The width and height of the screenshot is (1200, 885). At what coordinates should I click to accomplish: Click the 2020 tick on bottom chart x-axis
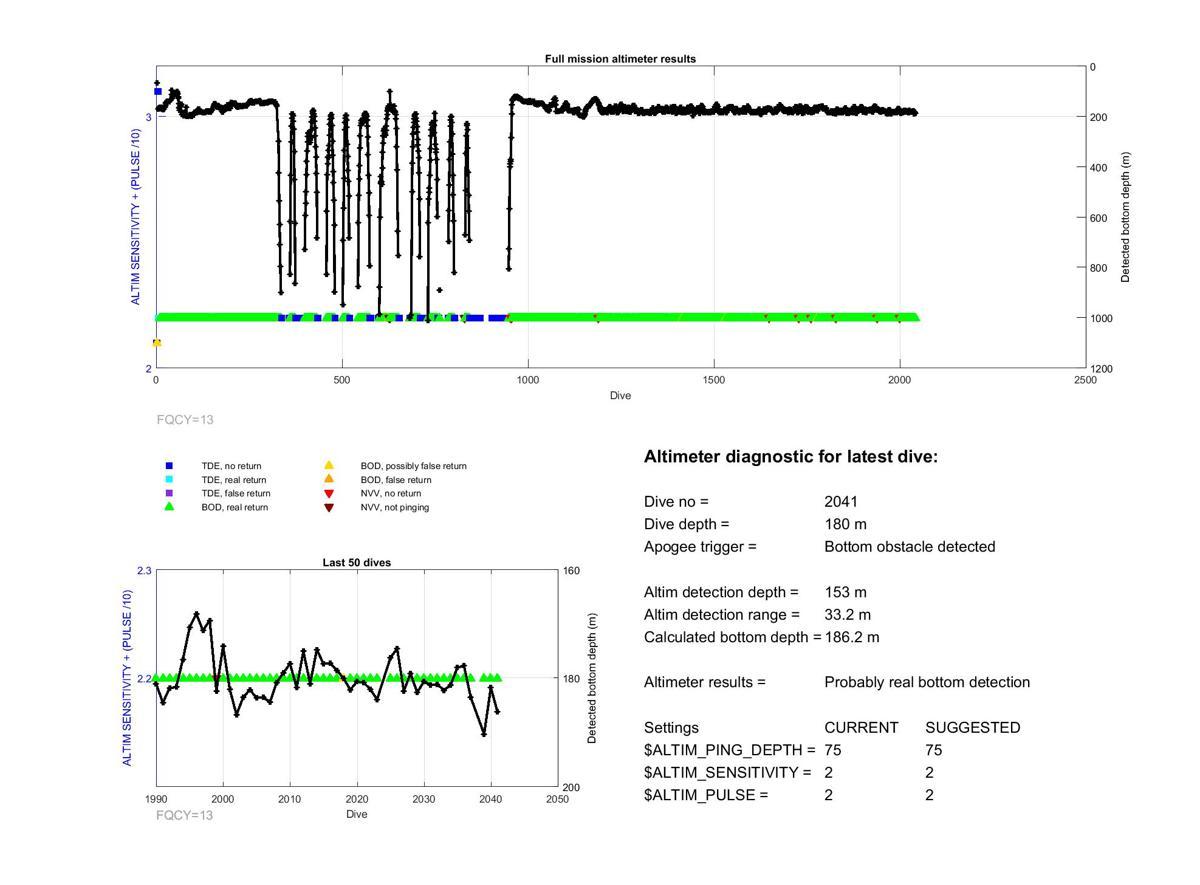pyautogui.click(x=357, y=799)
